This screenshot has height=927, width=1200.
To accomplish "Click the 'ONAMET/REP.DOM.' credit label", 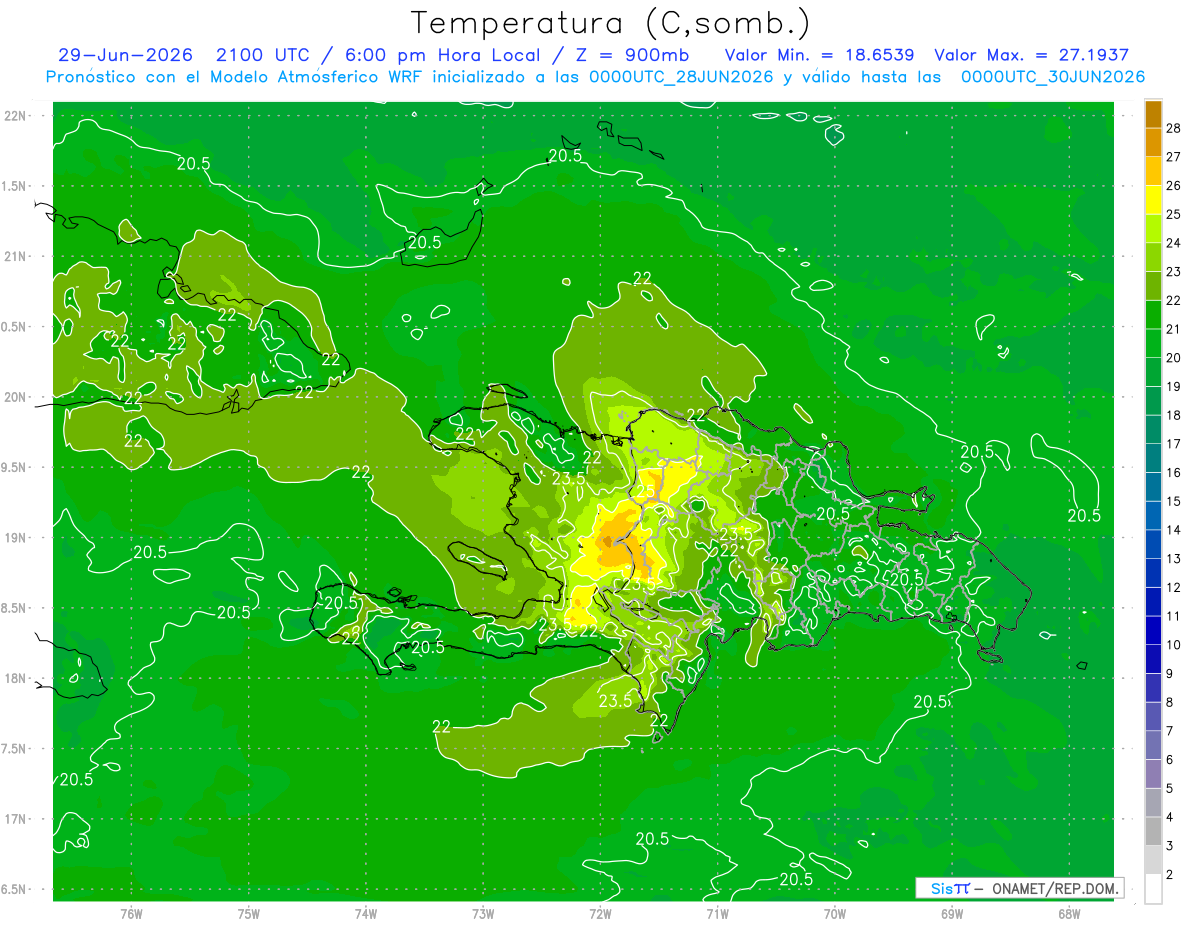I will (1055, 888).
